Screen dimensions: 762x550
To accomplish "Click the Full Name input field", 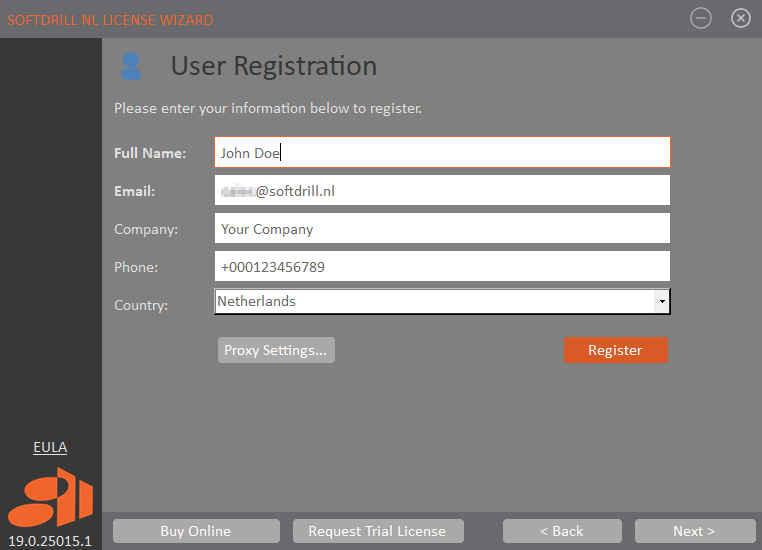I will point(442,153).
